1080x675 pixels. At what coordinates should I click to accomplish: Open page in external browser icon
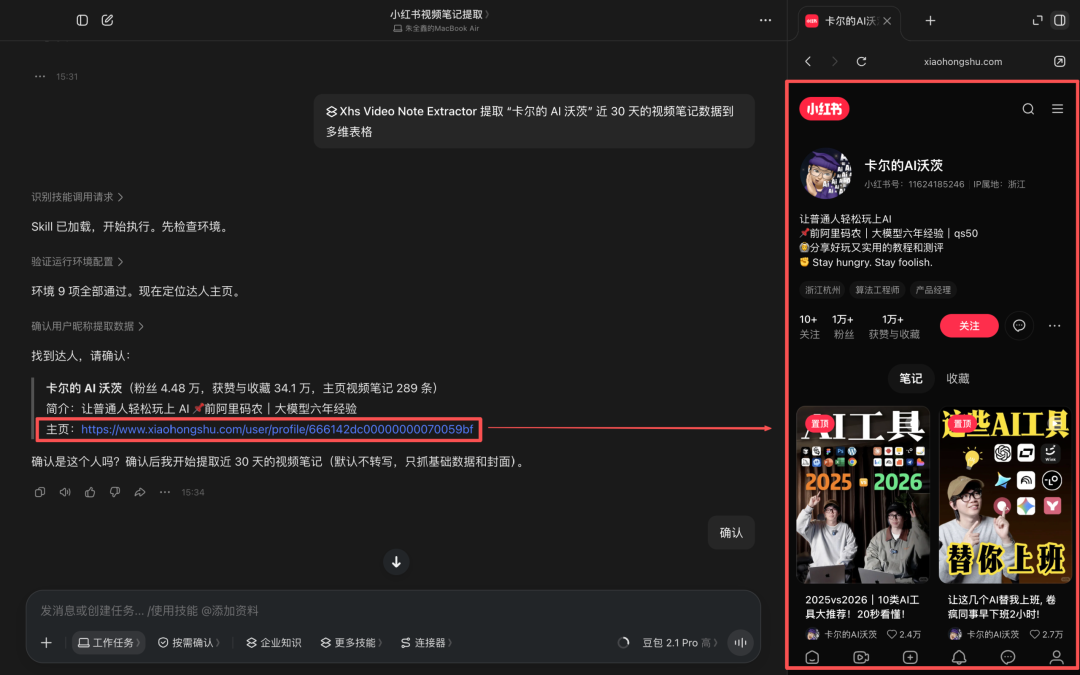coord(1059,61)
